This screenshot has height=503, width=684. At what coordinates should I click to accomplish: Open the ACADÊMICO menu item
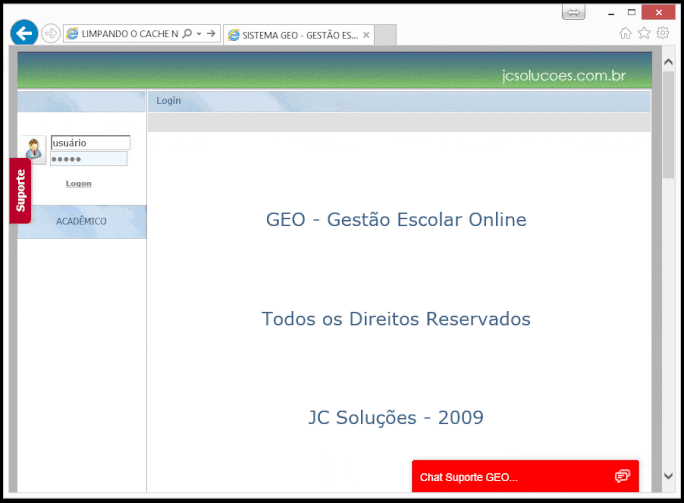82,222
